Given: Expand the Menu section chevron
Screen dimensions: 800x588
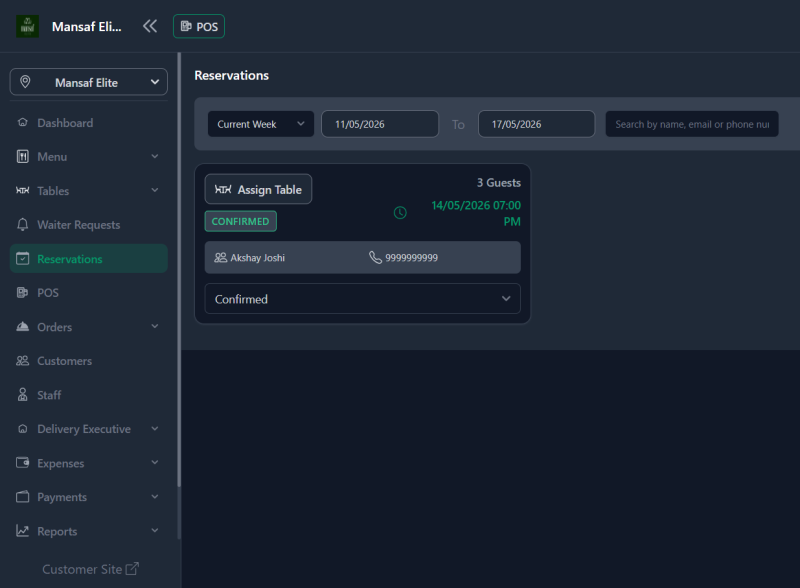Looking at the screenshot, I should (155, 157).
